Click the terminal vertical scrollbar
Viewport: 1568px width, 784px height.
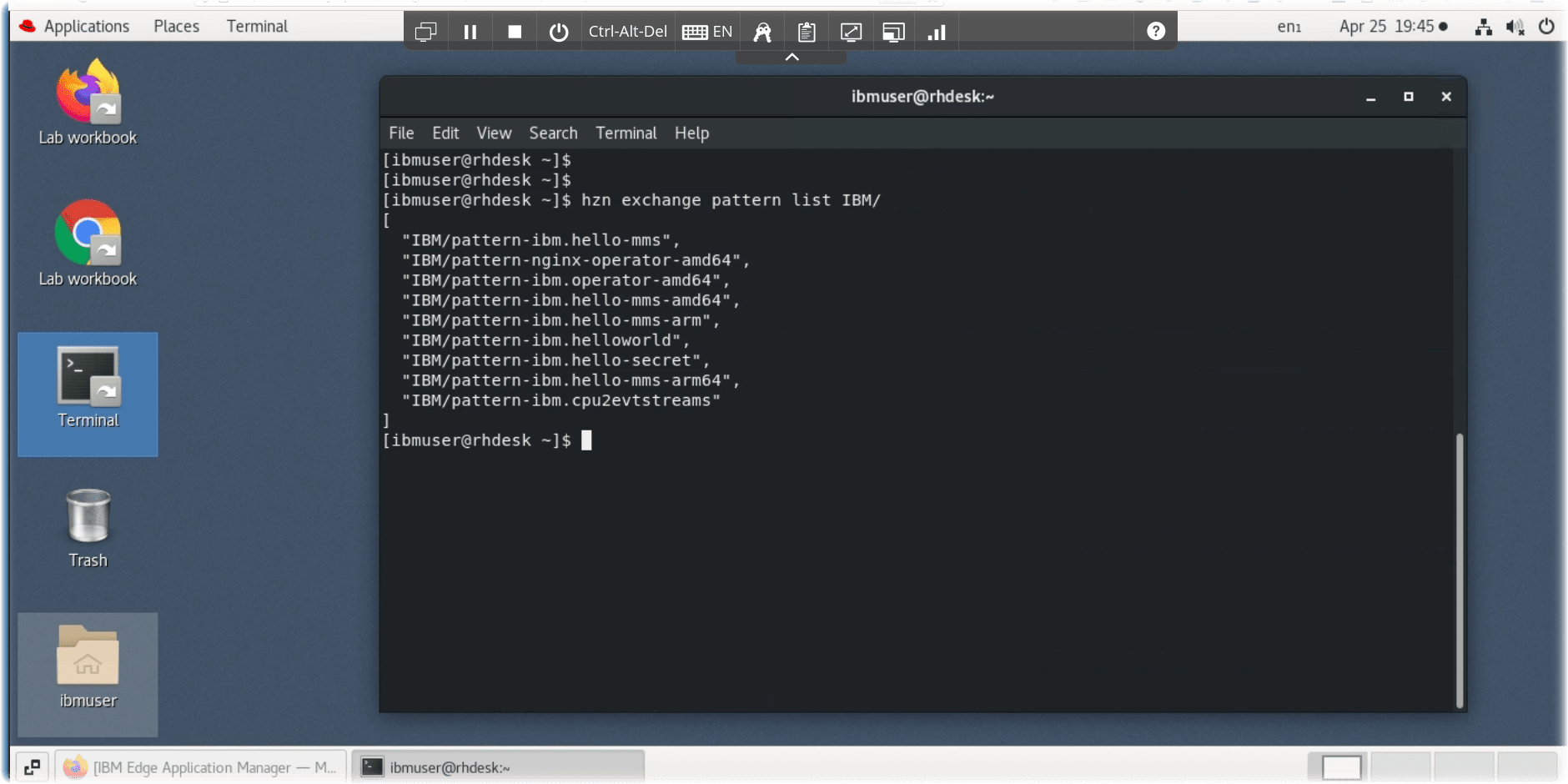click(x=1460, y=570)
